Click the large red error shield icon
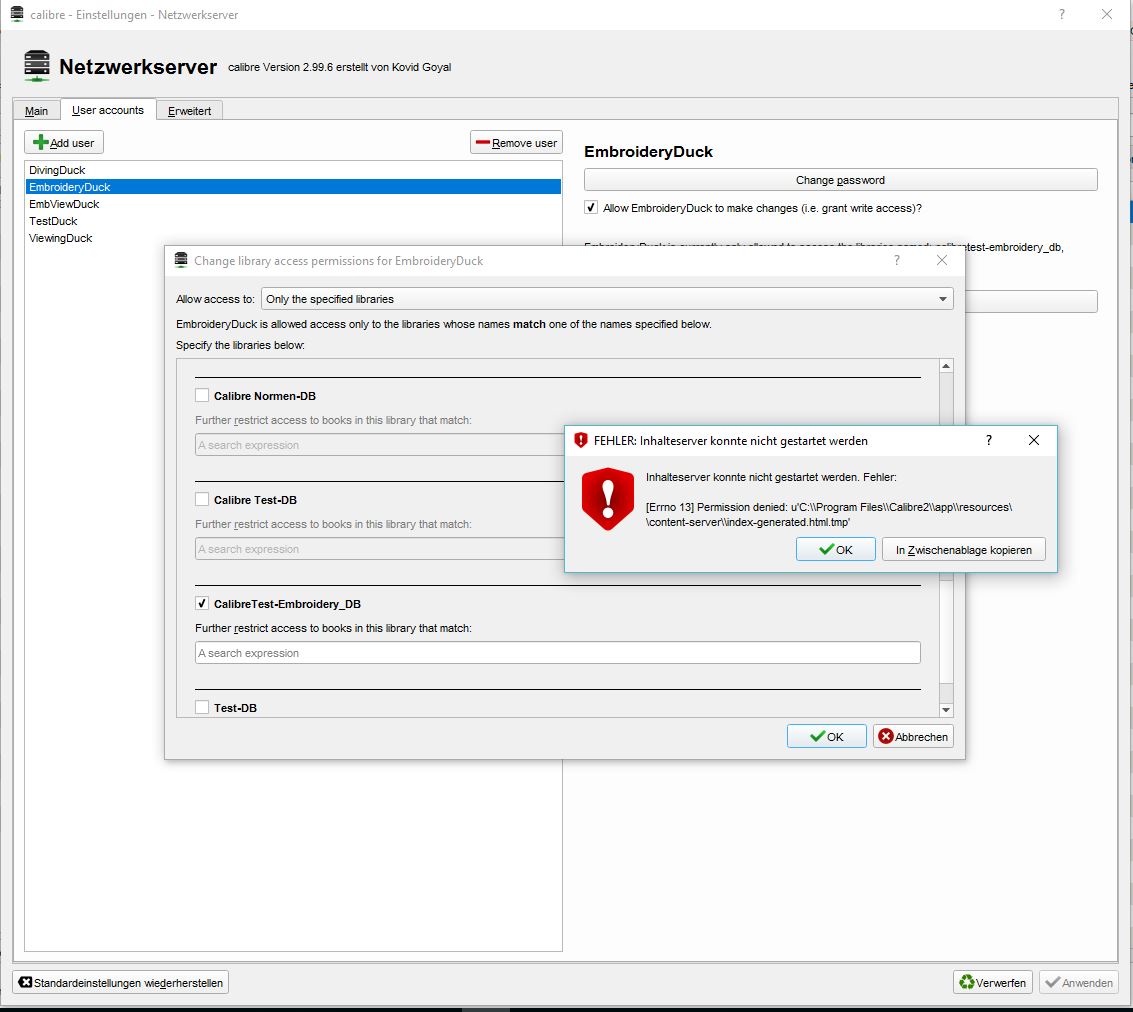The width and height of the screenshot is (1133, 1012). pos(608,498)
